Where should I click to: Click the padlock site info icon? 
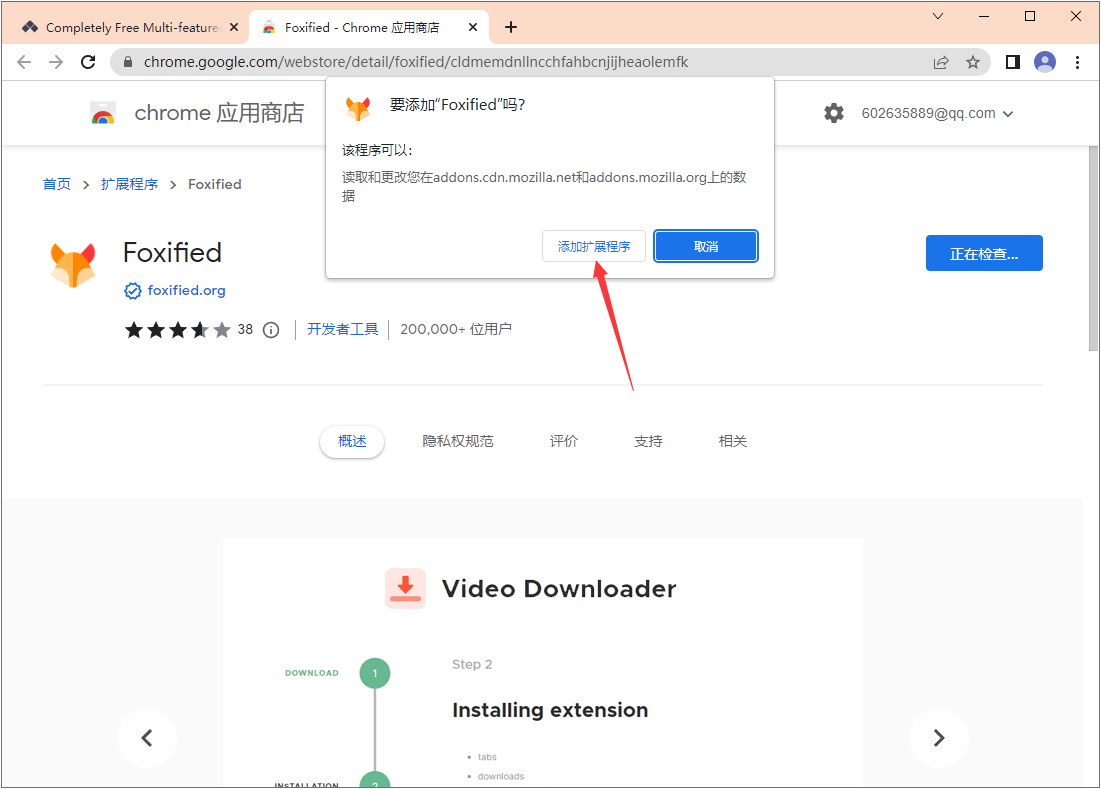coord(128,62)
